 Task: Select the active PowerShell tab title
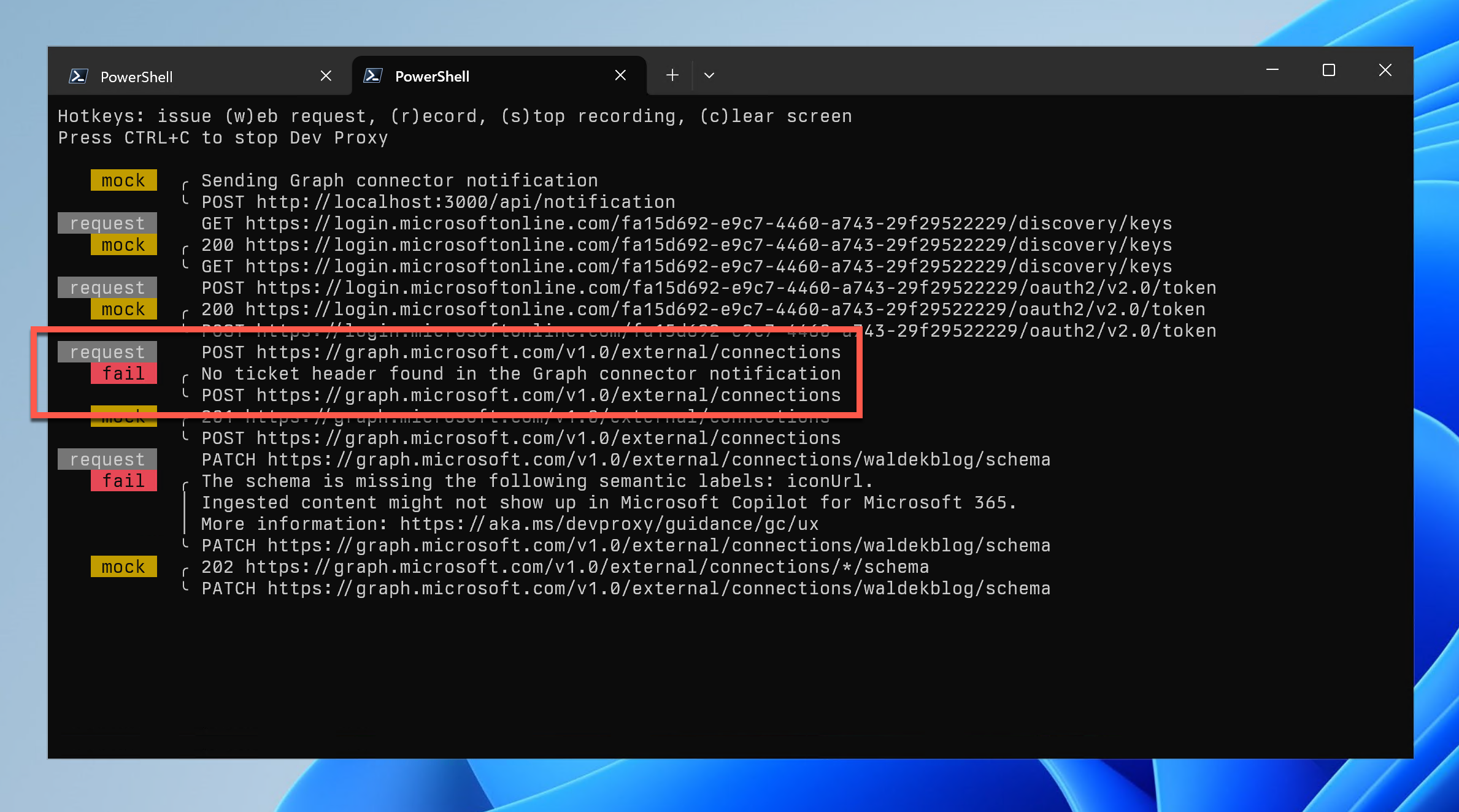pos(432,75)
